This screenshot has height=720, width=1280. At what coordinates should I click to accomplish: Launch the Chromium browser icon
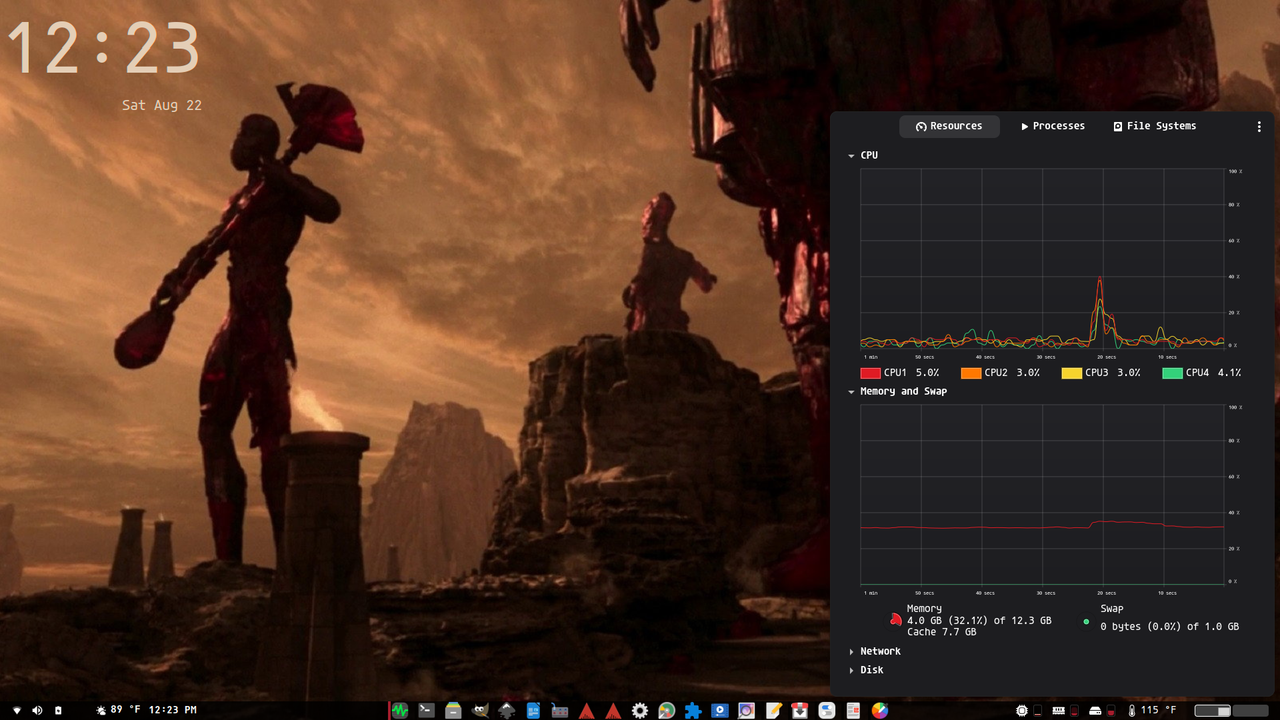(666, 710)
